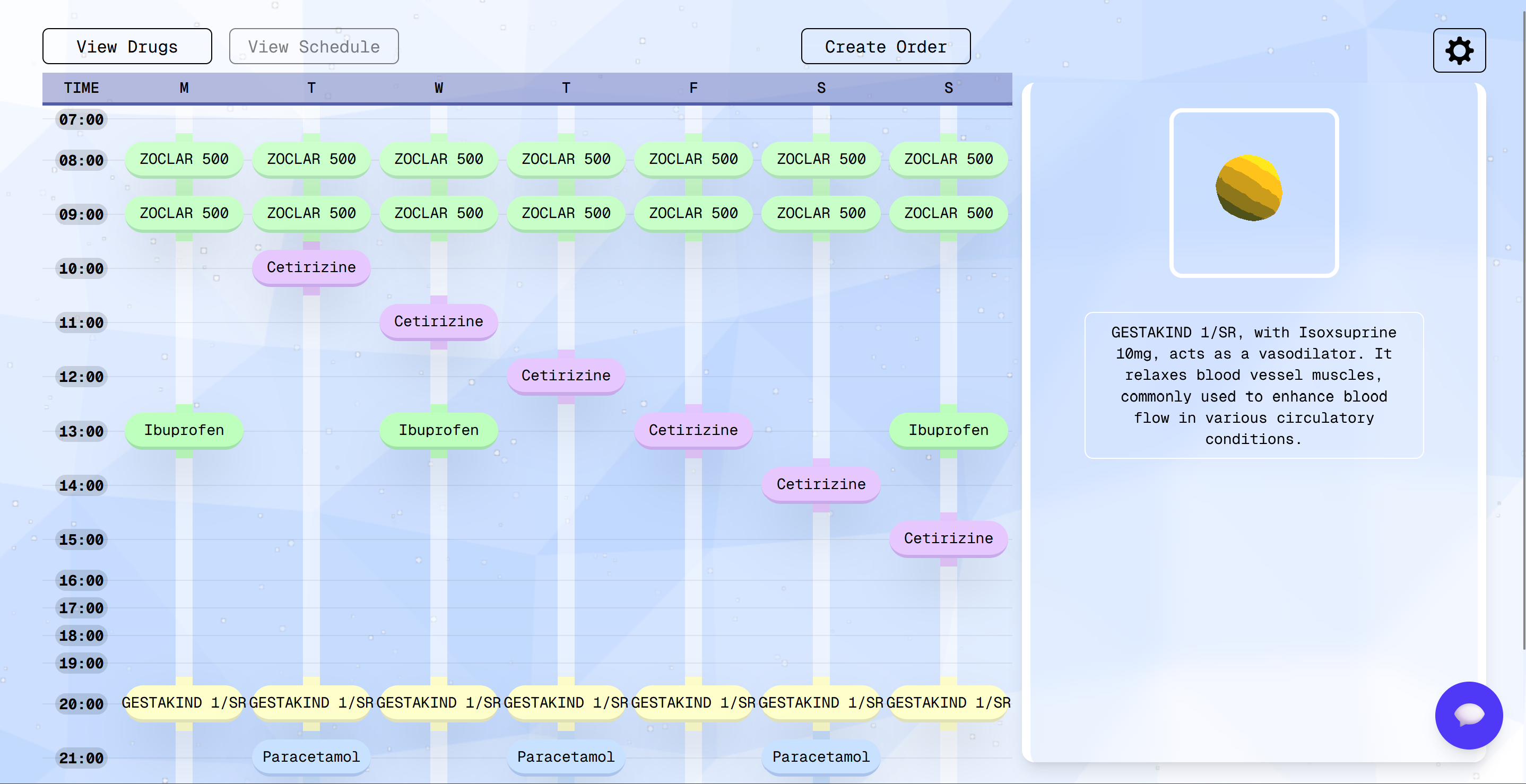Click the View Drugs button

127,46
